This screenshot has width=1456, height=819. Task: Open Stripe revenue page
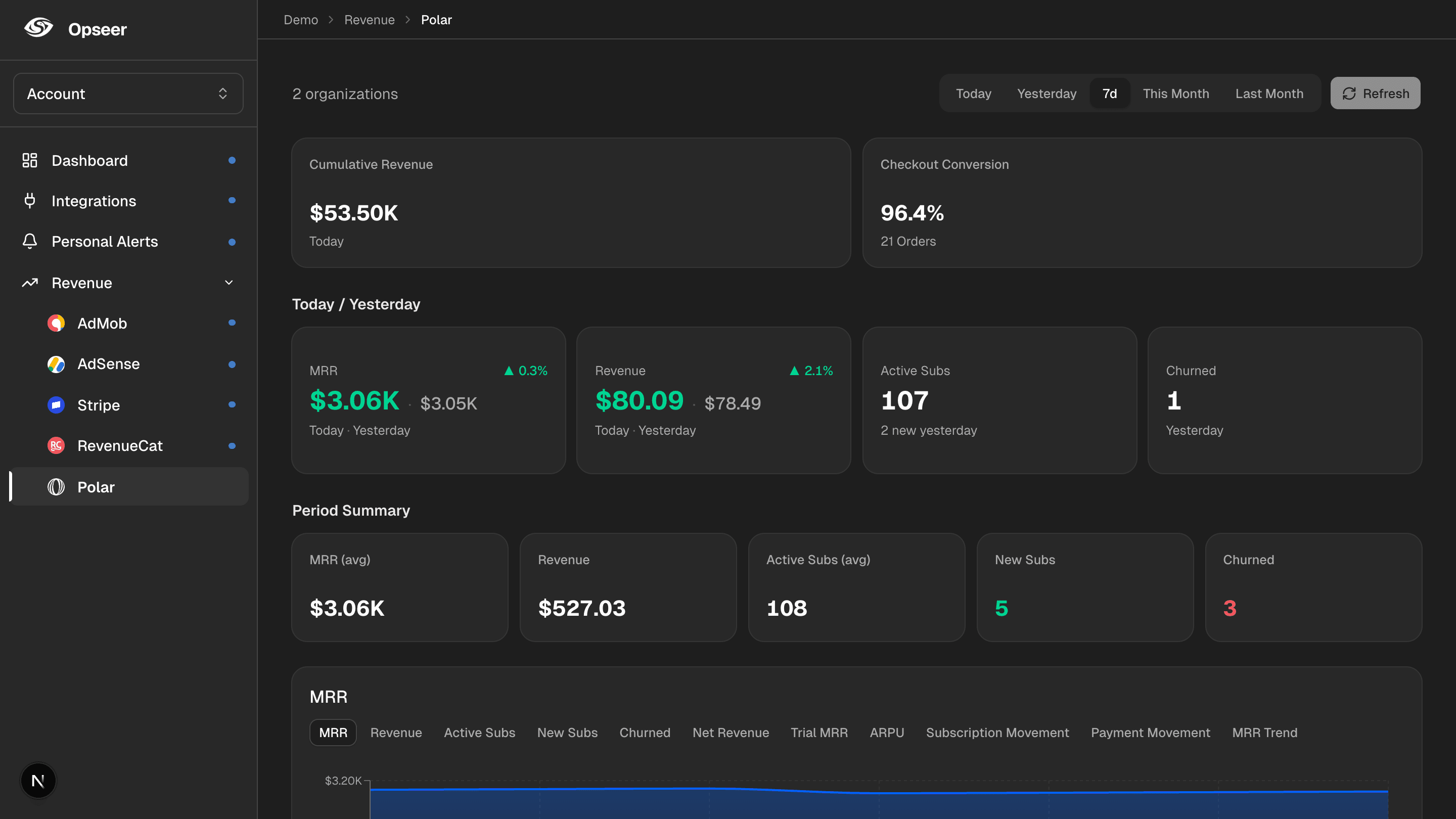coord(128,404)
